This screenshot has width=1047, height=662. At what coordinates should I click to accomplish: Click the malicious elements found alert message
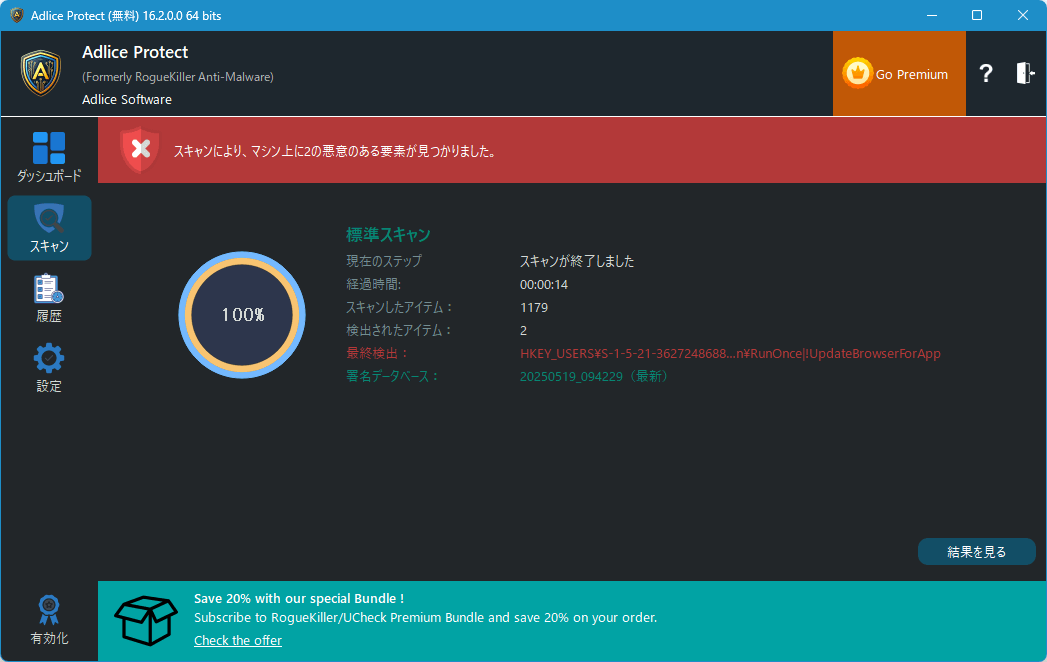pyautogui.click(x=337, y=152)
